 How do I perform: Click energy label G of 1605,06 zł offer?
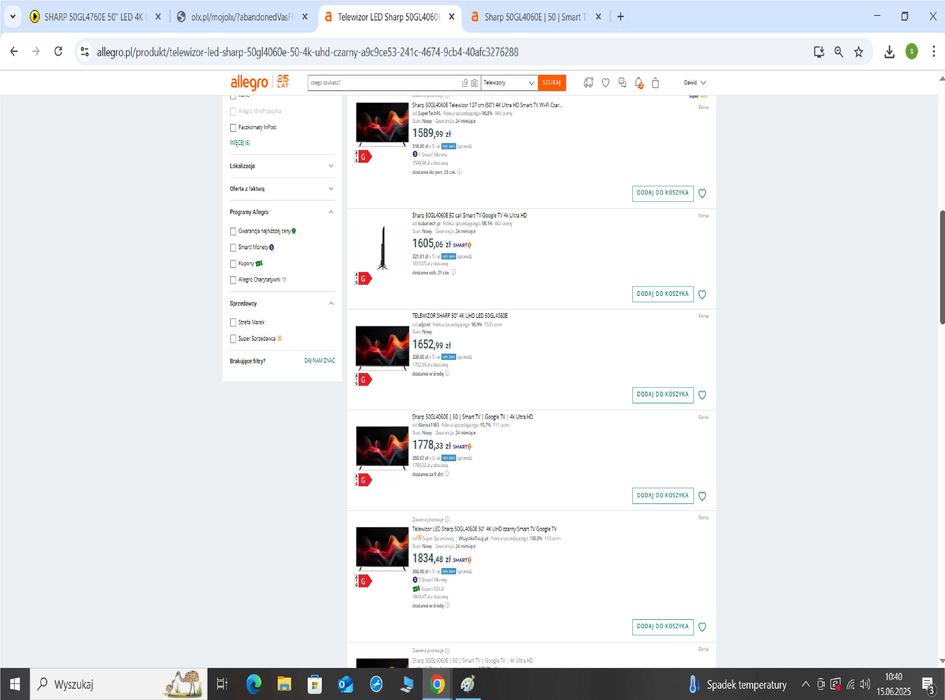pyautogui.click(x=363, y=279)
